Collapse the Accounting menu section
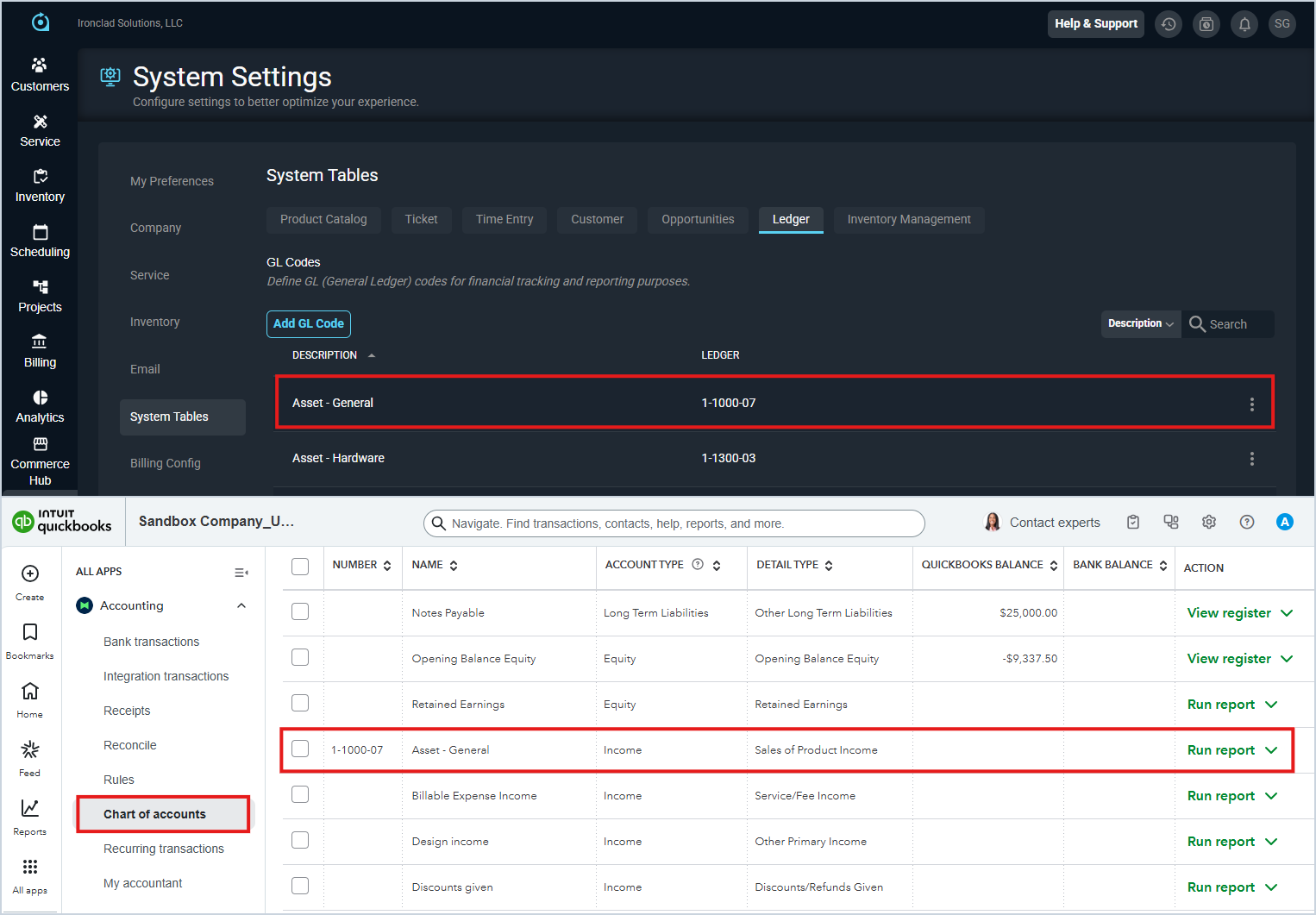The height and width of the screenshot is (915, 1316). click(241, 605)
